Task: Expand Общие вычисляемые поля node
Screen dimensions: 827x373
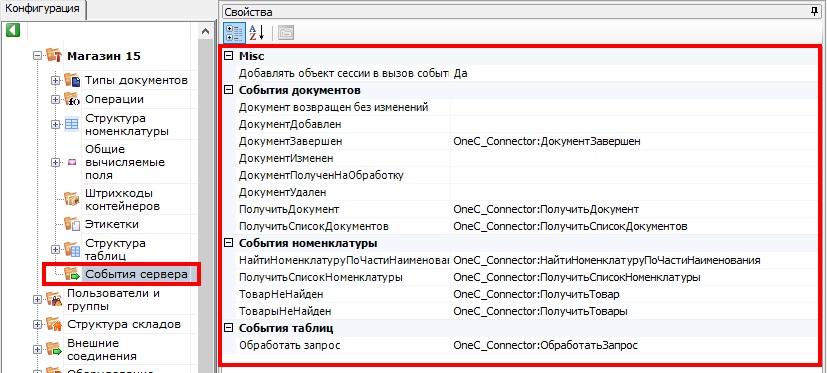Action: 55,162
